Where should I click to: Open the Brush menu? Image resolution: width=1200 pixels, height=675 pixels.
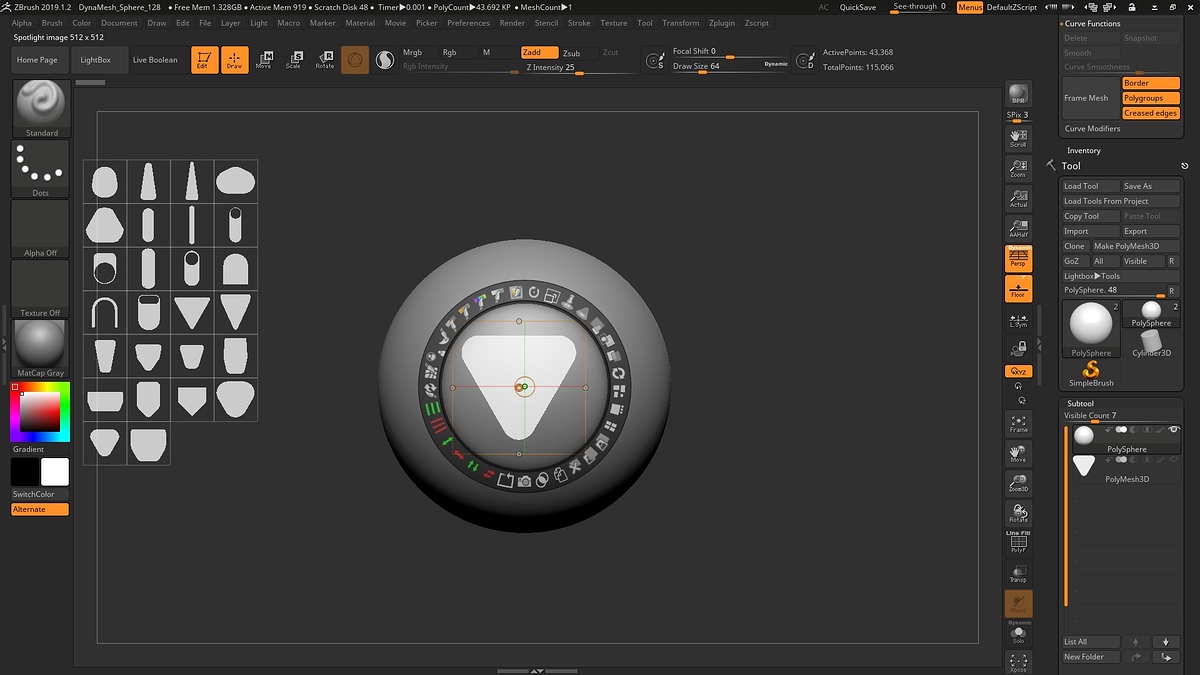[x=52, y=22]
